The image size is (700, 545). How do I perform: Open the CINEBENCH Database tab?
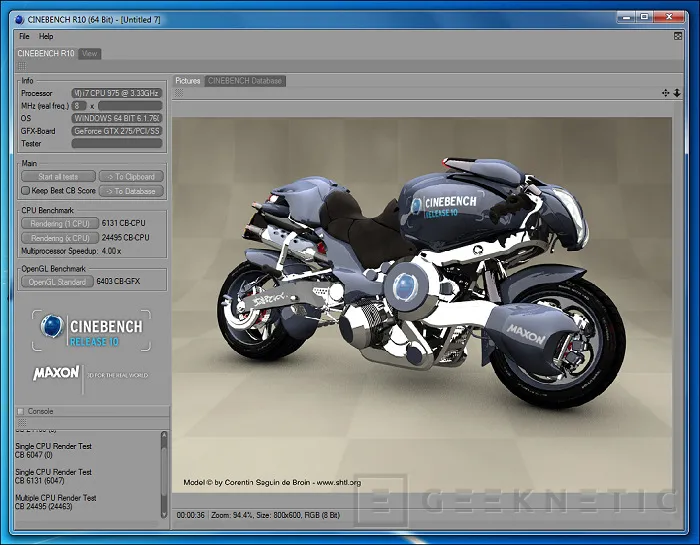pos(245,81)
